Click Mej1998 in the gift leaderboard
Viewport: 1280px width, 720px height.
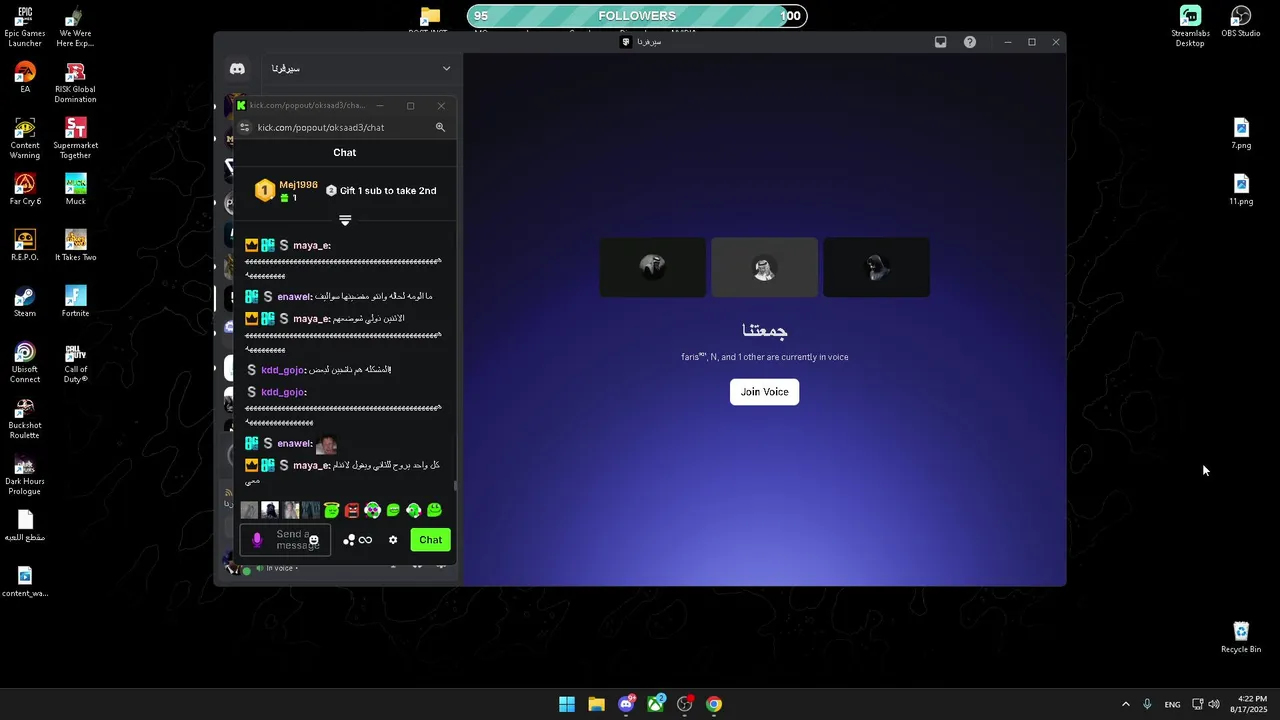pos(298,185)
